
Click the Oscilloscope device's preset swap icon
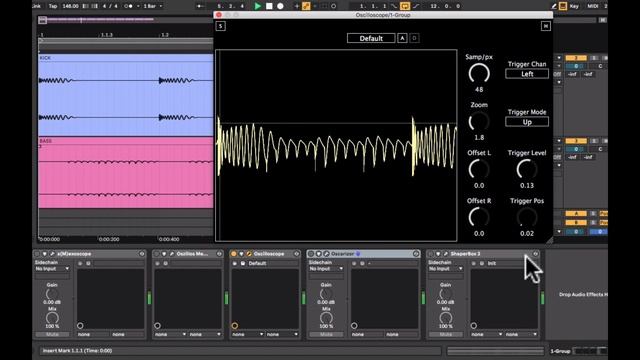click(235, 263)
